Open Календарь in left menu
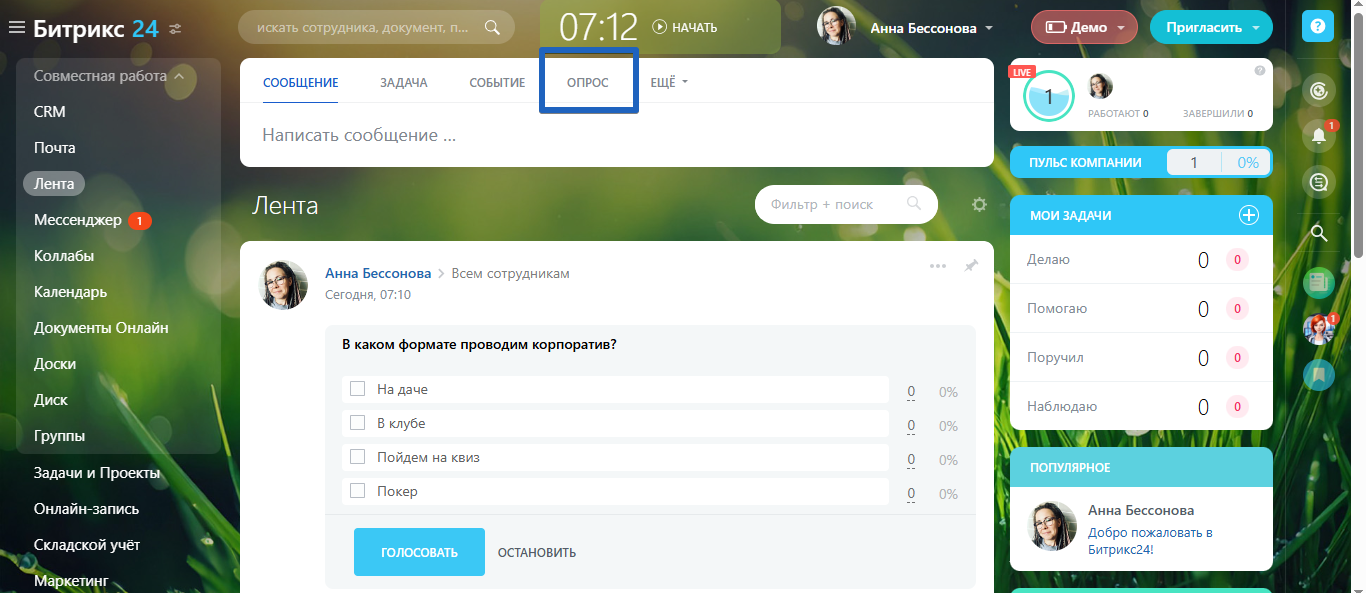This screenshot has width=1366, height=593. [x=70, y=292]
